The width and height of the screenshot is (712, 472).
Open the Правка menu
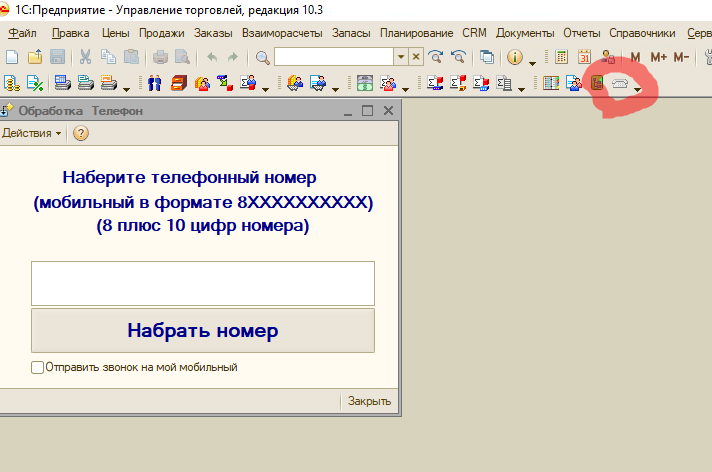70,33
